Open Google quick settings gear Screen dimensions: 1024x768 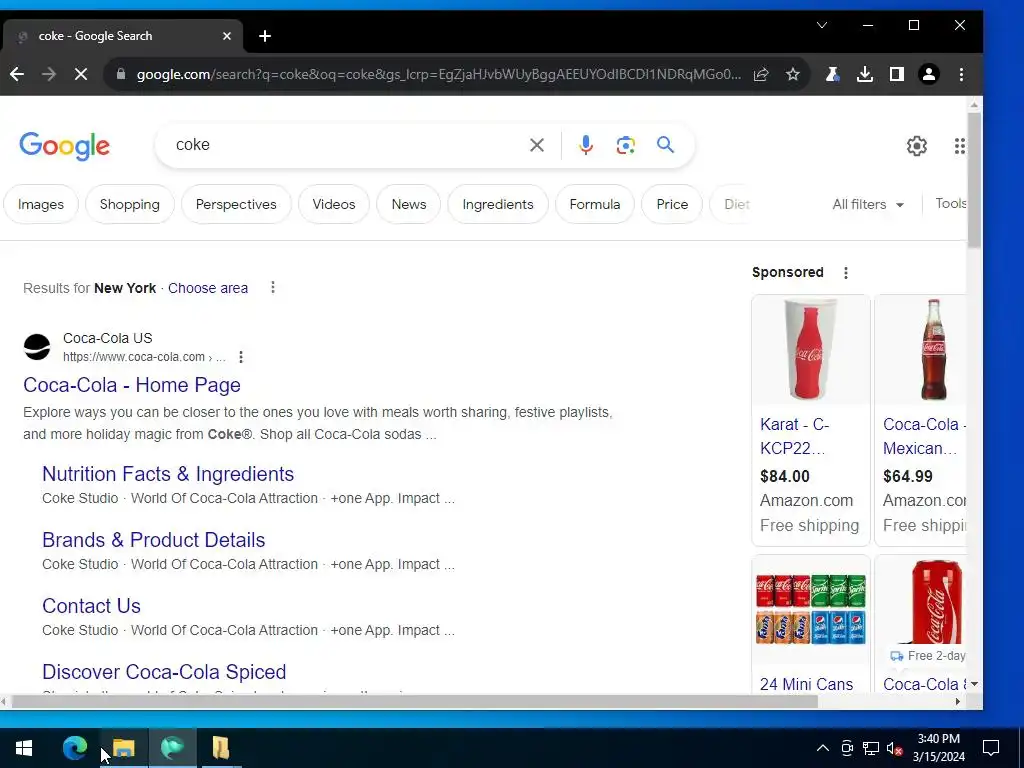pyautogui.click(x=917, y=146)
